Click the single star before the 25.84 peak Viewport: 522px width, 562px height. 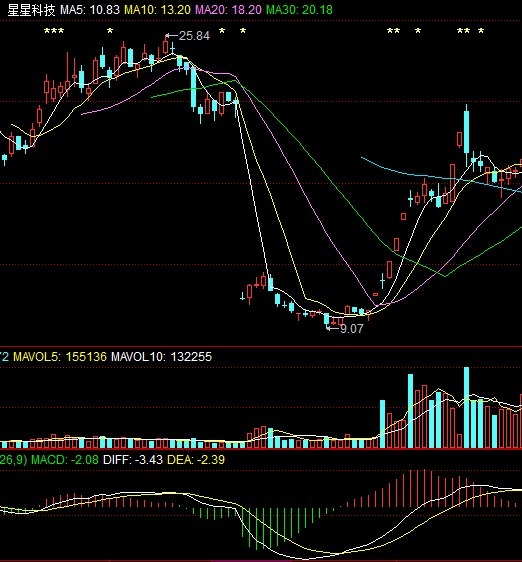point(110,32)
